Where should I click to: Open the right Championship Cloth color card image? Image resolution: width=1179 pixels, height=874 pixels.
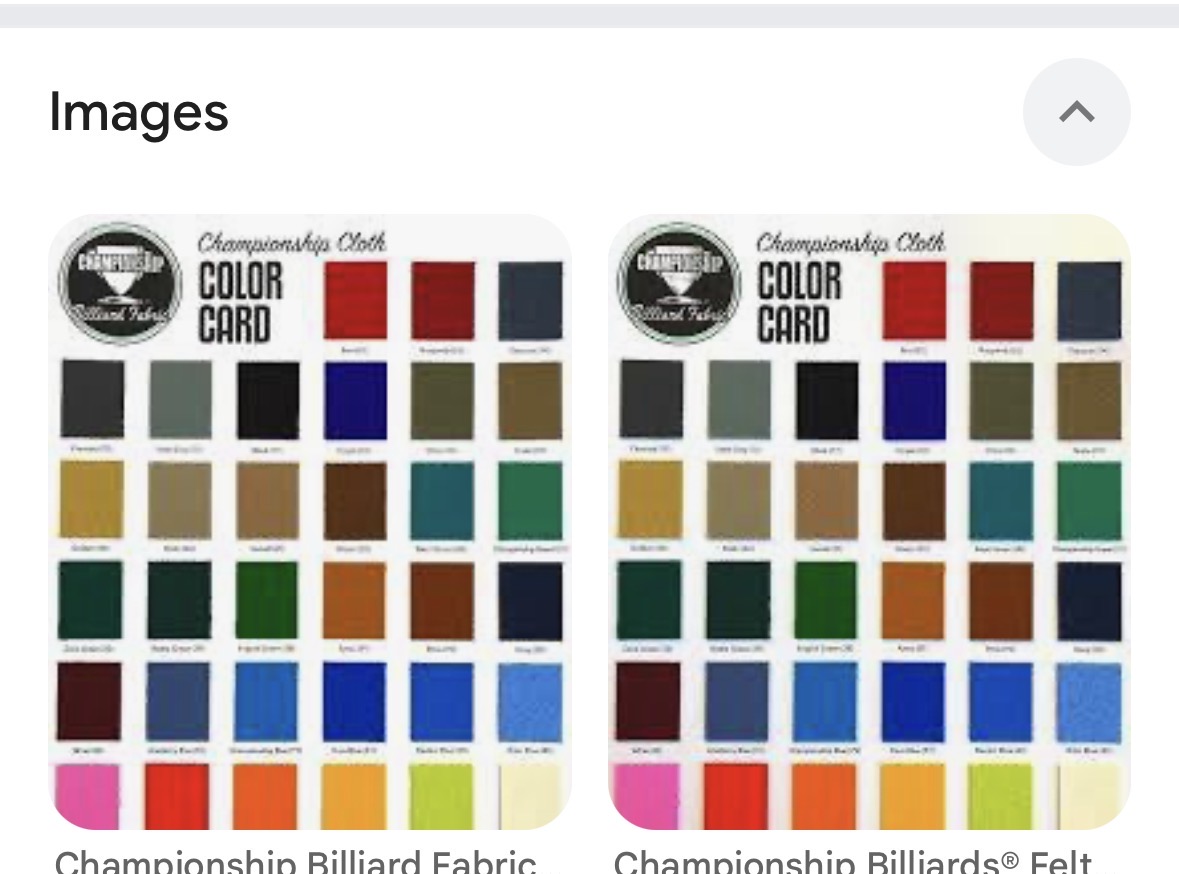(x=869, y=522)
